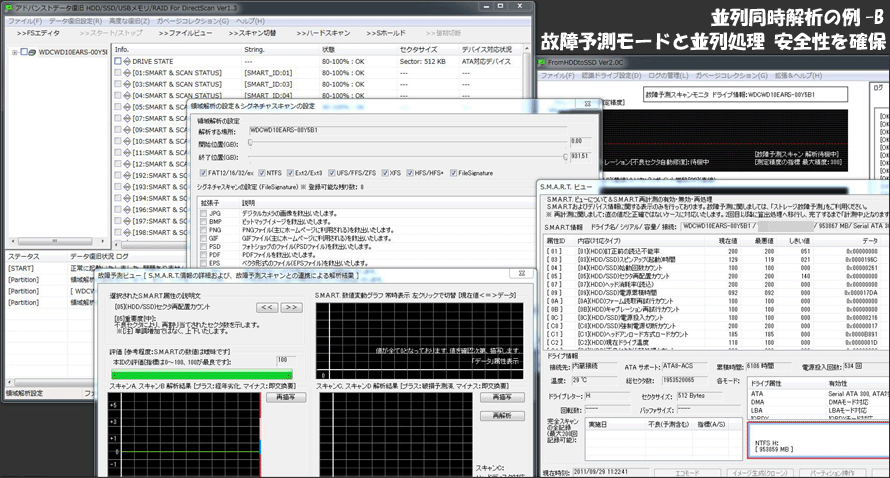The width and height of the screenshot is (890, 478).
Task: Click [192:SMART row diamond icon
Action: (127, 175)
